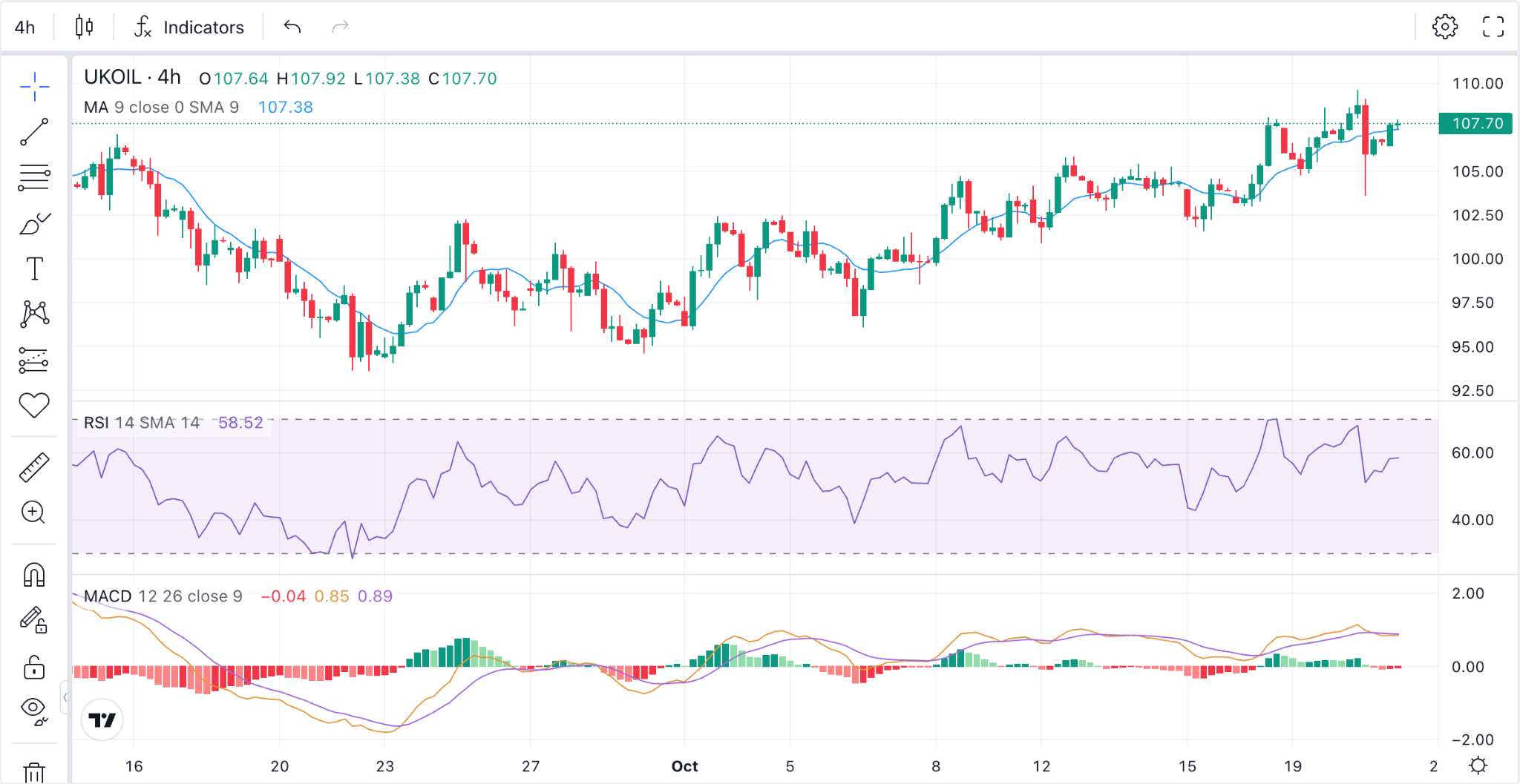1520x784 pixels.
Task: Expand the collapsed left toolbar arrow
Action: coord(65,697)
